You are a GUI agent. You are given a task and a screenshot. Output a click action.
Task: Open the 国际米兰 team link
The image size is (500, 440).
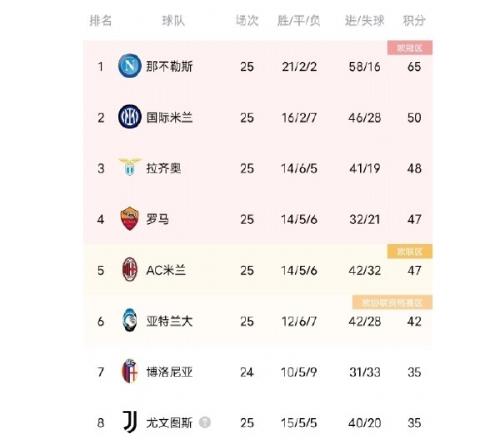pyautogui.click(x=169, y=117)
